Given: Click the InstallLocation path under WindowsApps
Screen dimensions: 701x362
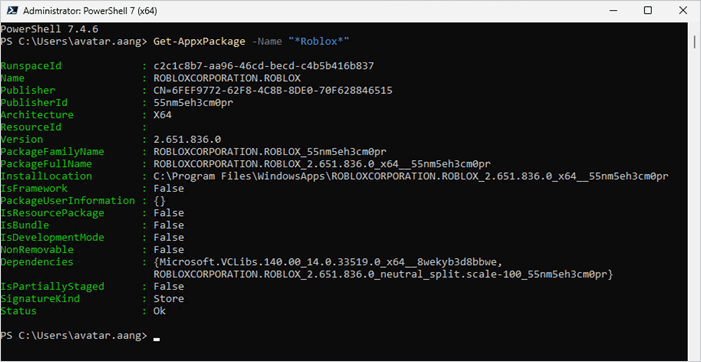Looking at the screenshot, I should coord(411,176).
